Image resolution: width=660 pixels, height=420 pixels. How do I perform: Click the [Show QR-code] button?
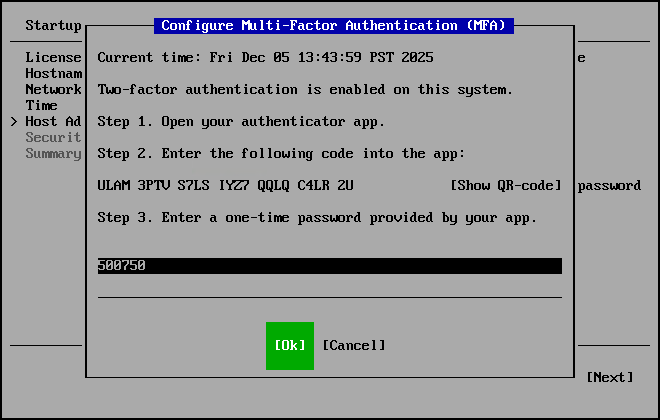click(505, 185)
